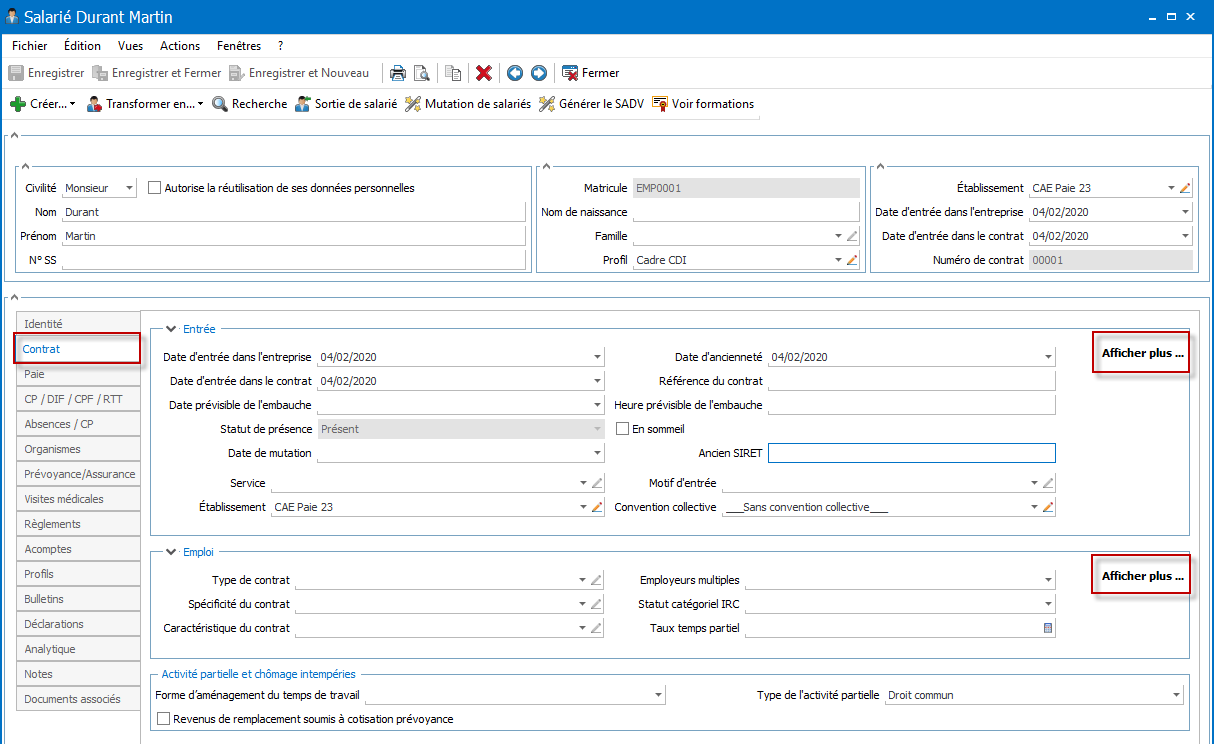This screenshot has height=744, width=1214.
Task: Click the pencil icon beside Spécificité du contrat
Action: pyautogui.click(x=597, y=604)
